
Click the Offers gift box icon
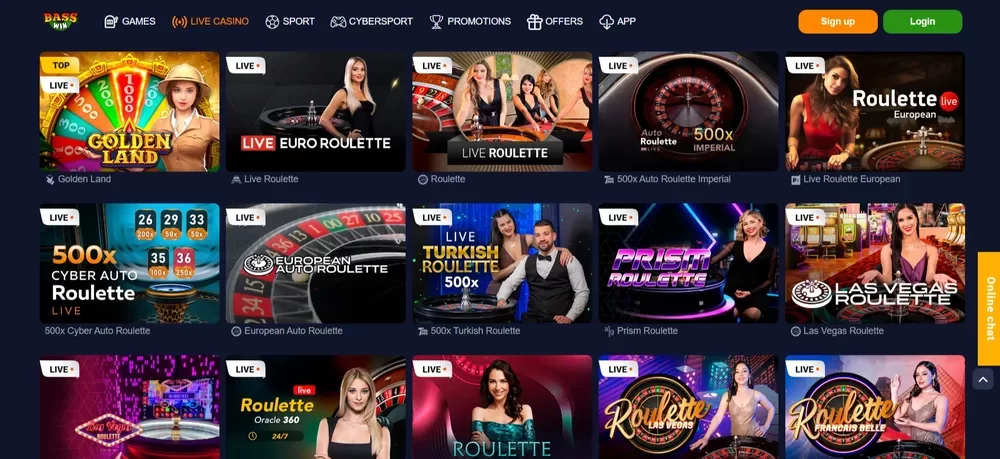(534, 22)
